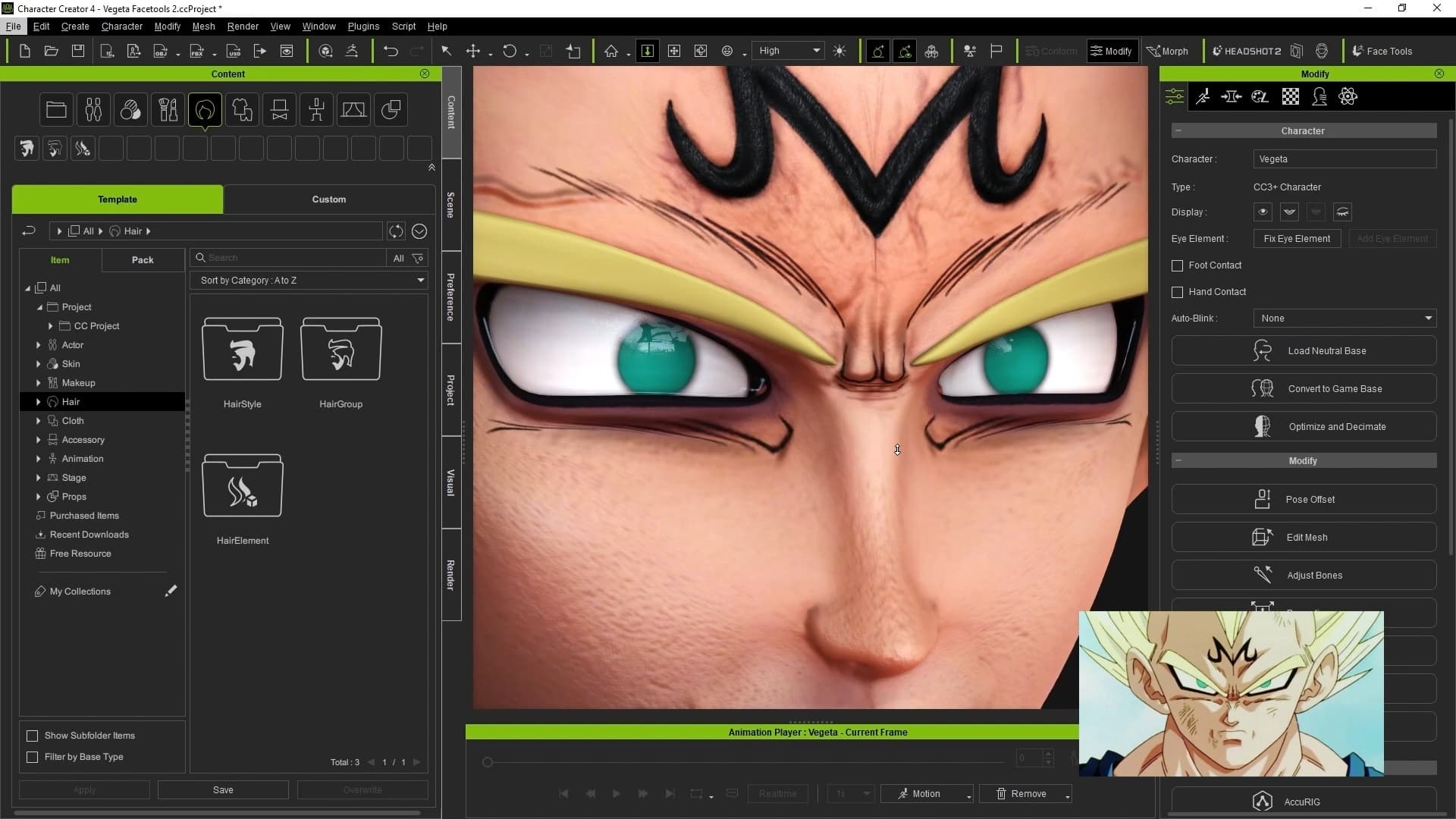Screen dimensions: 1456x819
Task: Click the Export FBX icon
Action: point(196,51)
